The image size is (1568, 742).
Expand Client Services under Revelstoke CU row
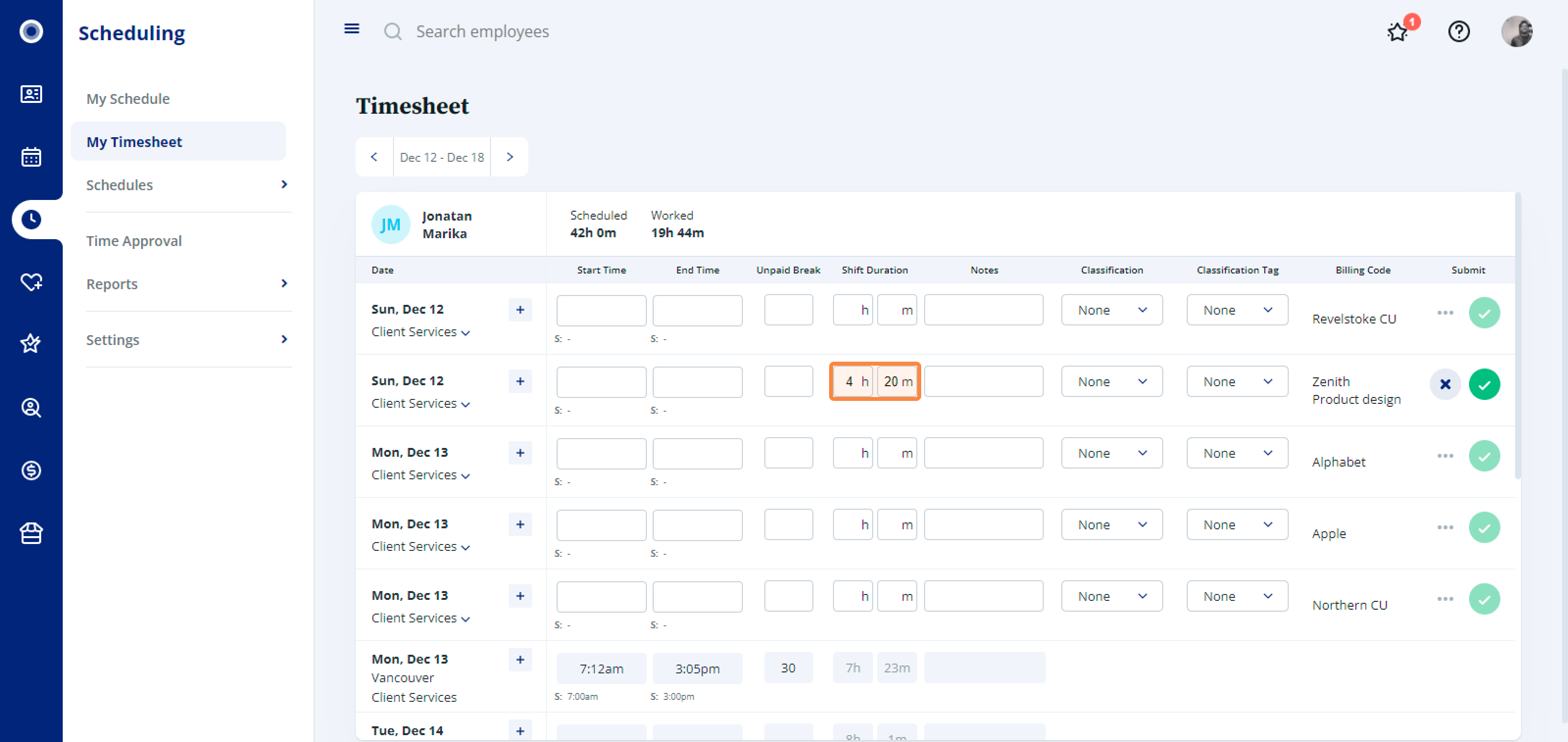click(x=420, y=332)
